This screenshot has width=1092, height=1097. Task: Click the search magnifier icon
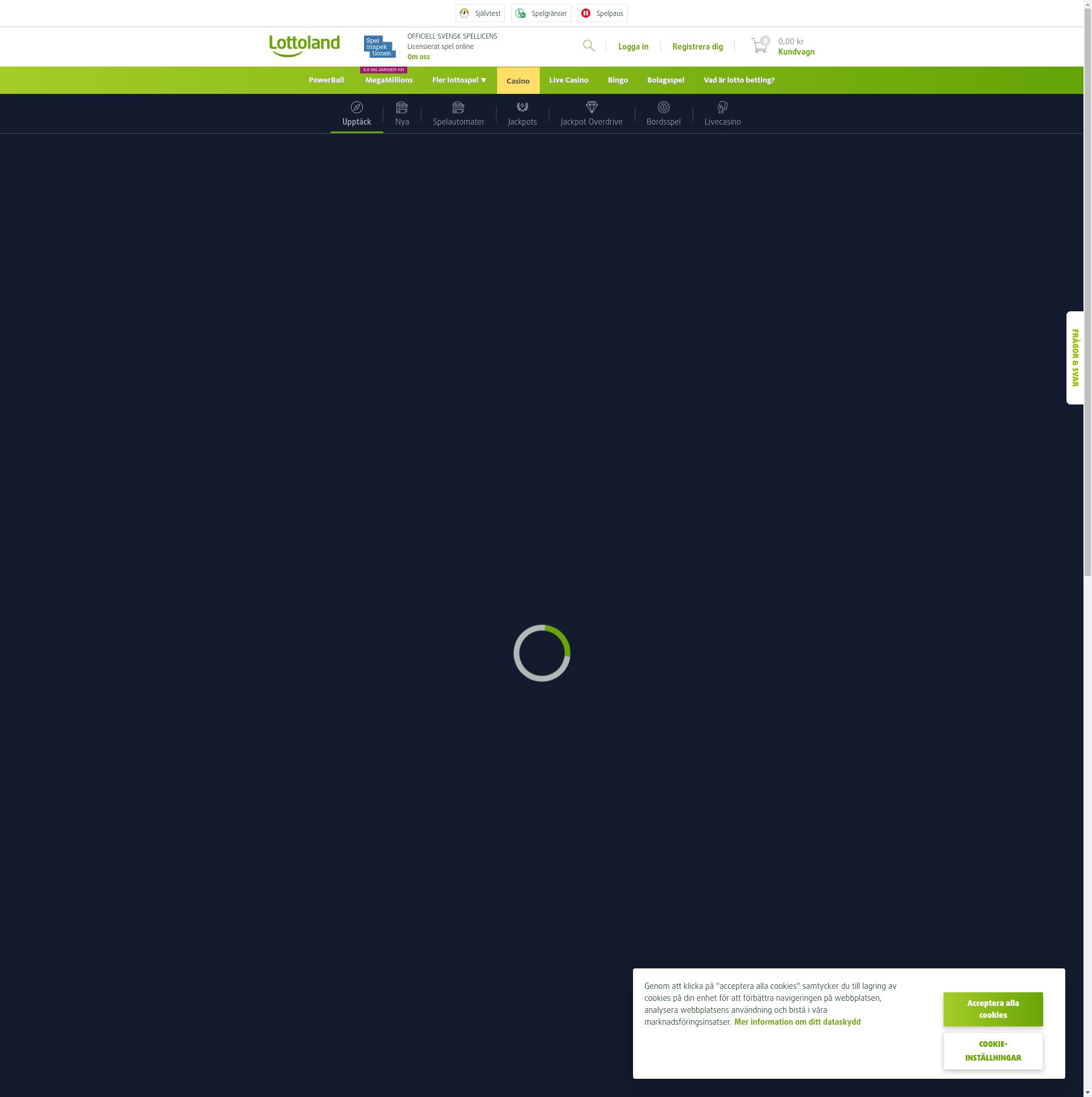[x=589, y=46]
